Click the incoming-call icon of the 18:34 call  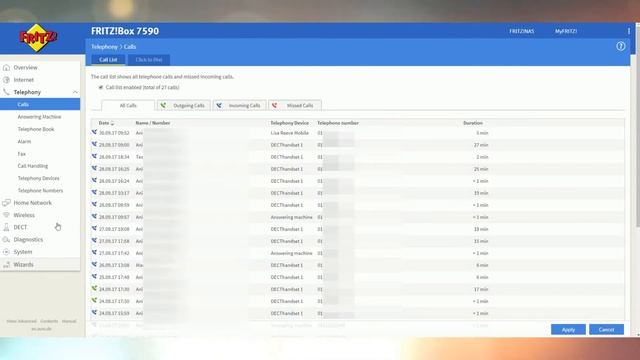94,156
